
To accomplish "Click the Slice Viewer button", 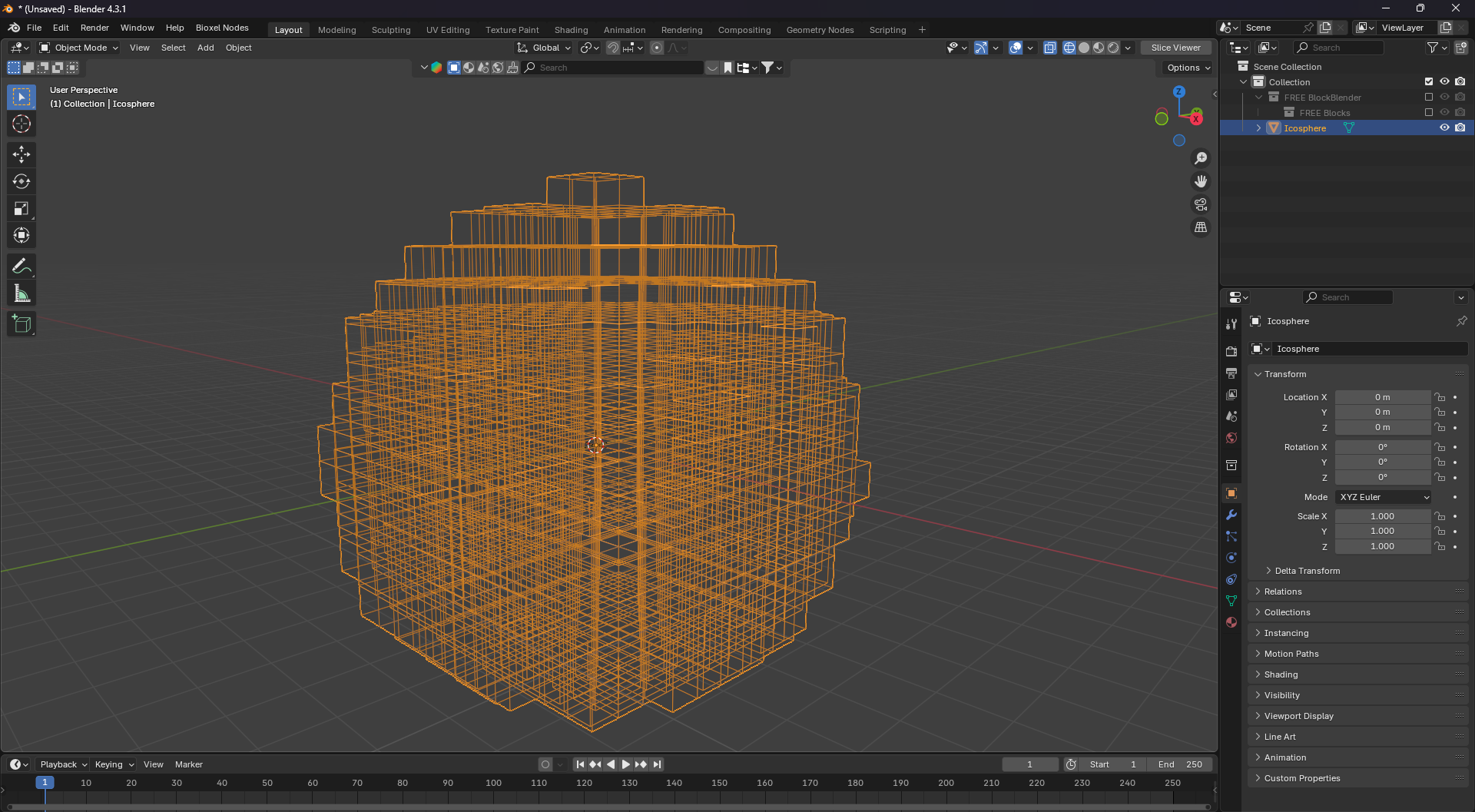I will 1175,48.
